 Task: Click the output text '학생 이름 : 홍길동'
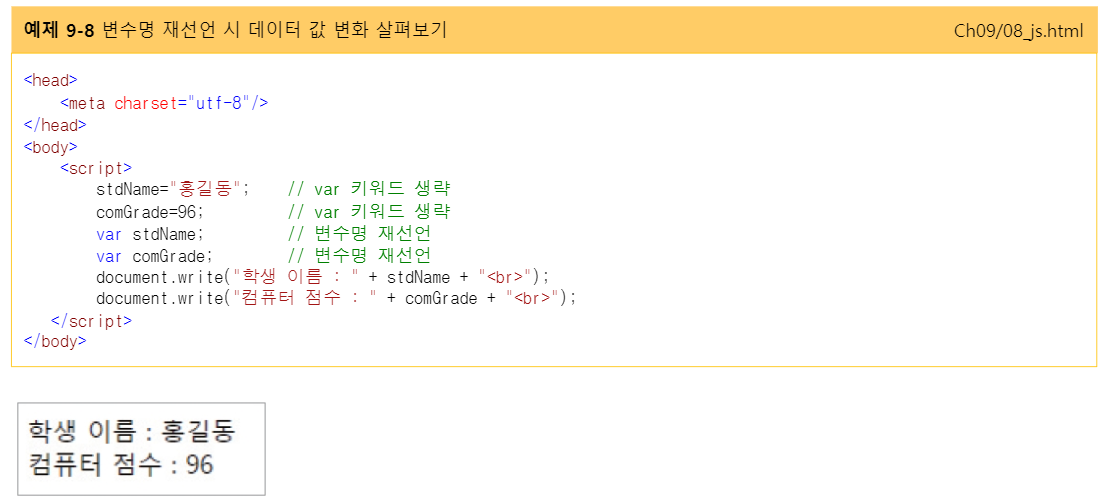point(130,430)
